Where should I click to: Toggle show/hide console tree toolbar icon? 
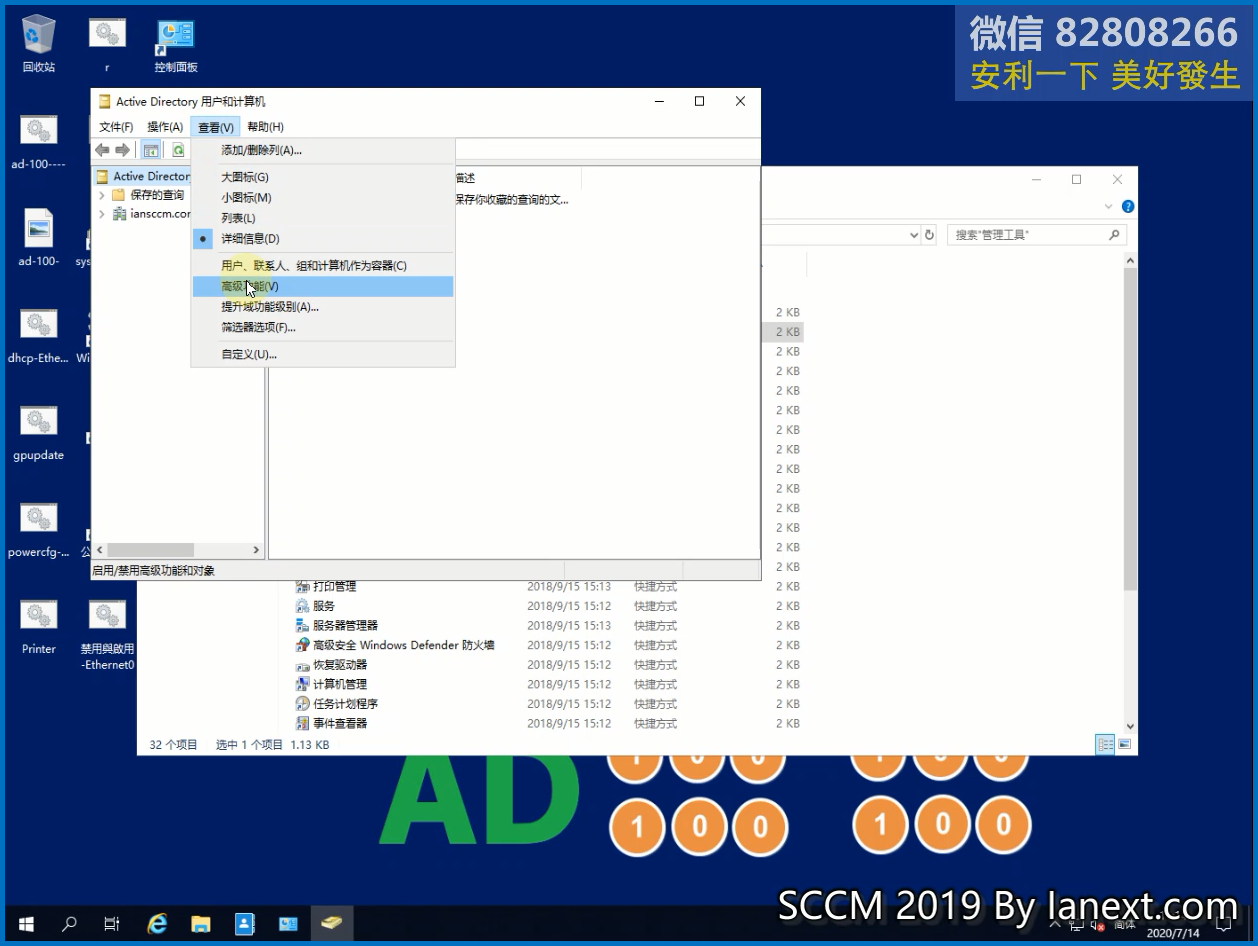[x=151, y=150]
